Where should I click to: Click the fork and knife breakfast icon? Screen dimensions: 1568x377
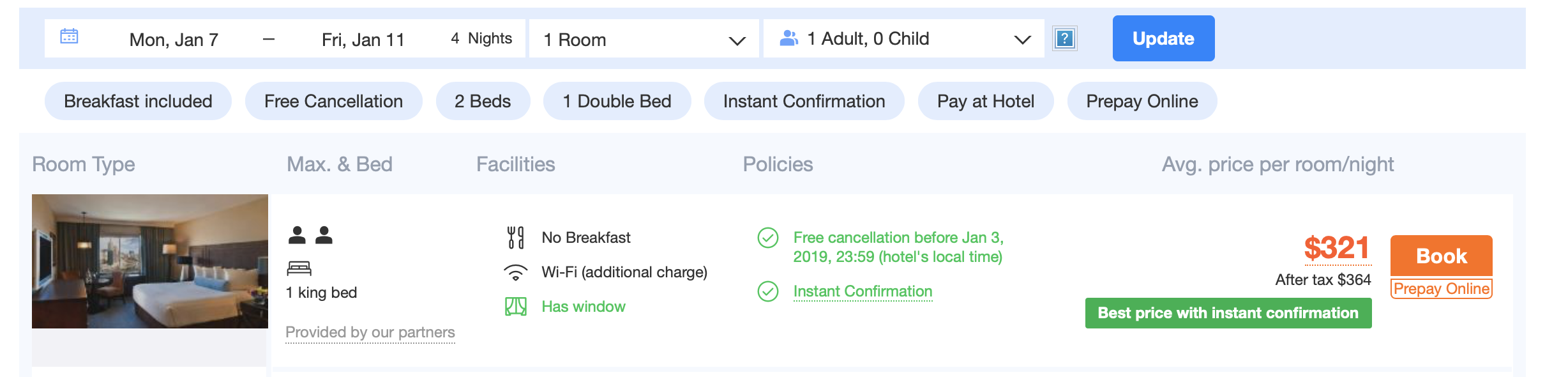(515, 238)
